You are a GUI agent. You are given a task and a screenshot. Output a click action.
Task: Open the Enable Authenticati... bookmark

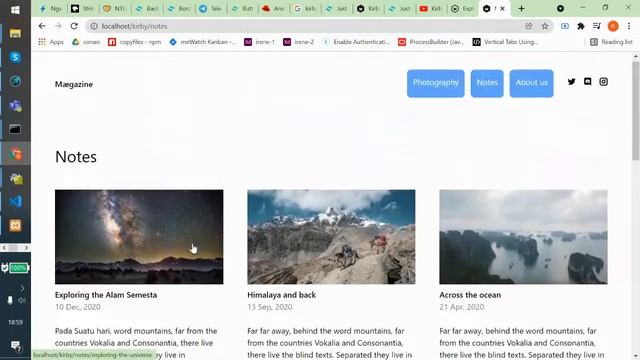tap(356, 42)
